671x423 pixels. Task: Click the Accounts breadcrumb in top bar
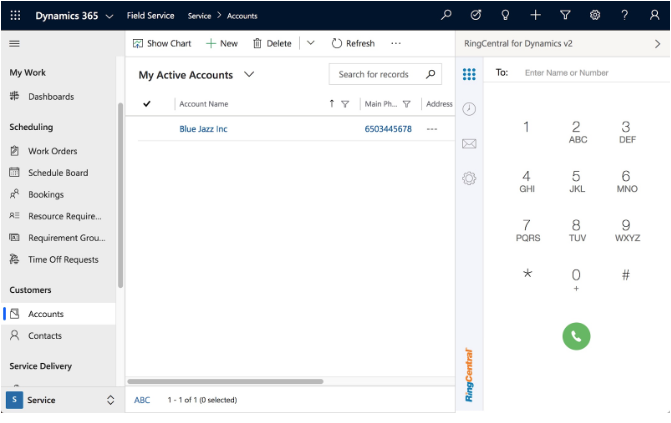pos(242,16)
